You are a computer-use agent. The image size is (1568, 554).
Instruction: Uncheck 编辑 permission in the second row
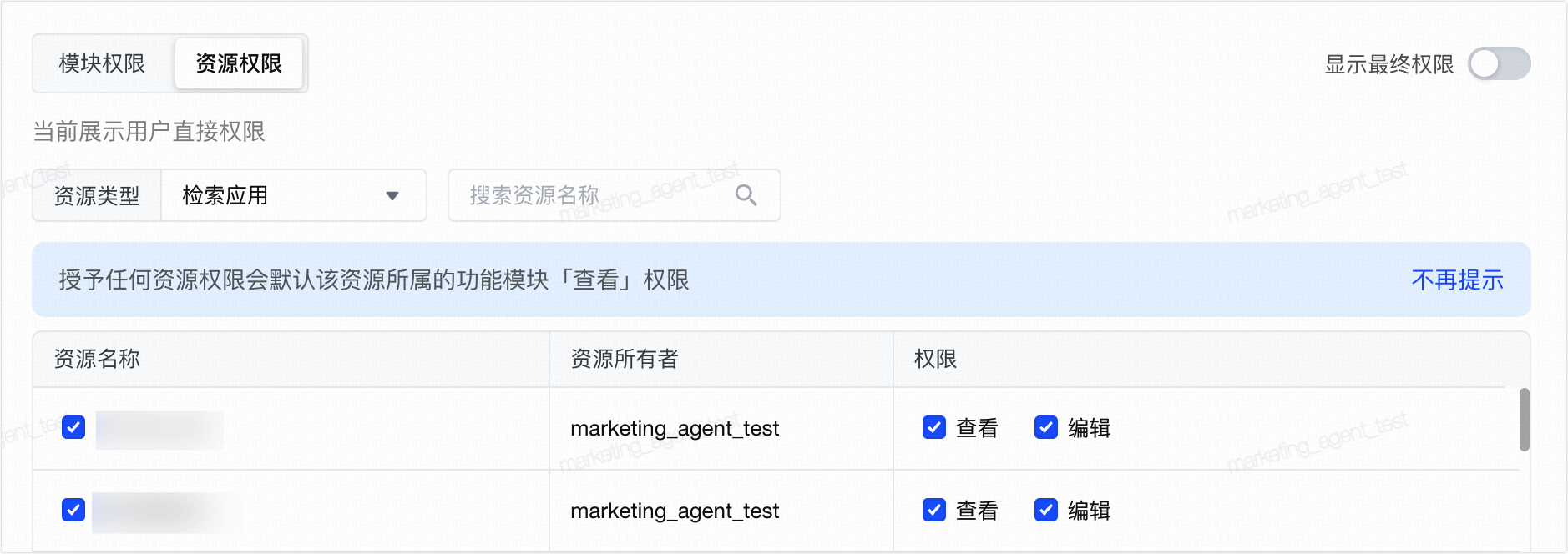click(x=1046, y=510)
